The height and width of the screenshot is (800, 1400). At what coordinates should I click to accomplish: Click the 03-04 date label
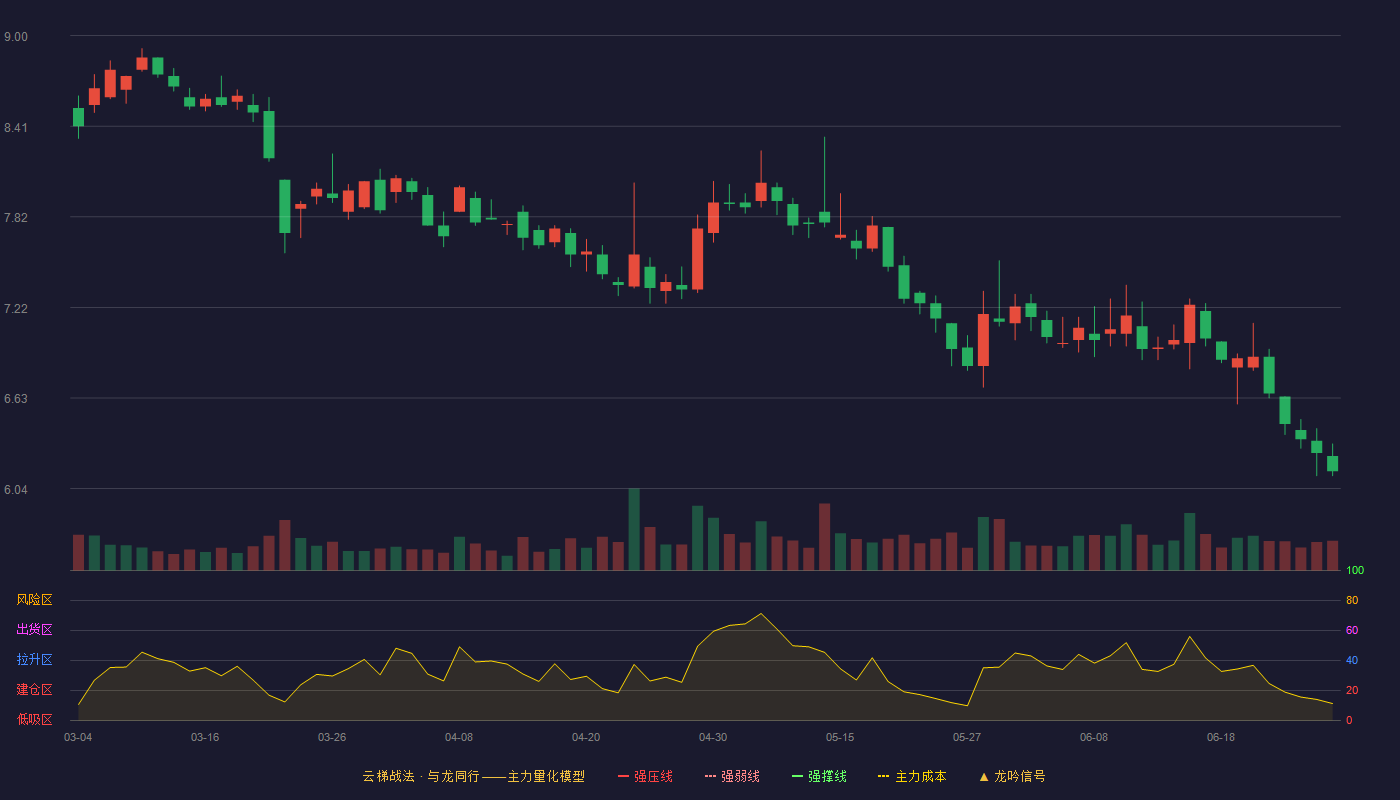[x=78, y=737]
